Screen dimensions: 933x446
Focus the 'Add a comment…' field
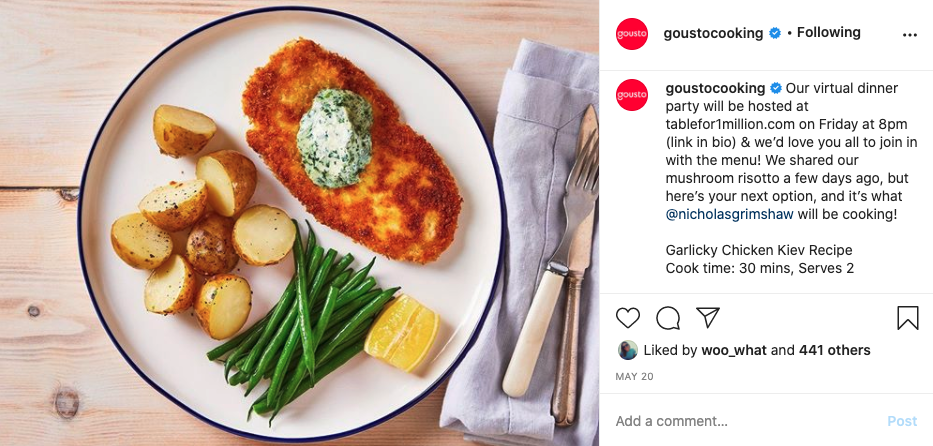pyautogui.click(x=740, y=421)
